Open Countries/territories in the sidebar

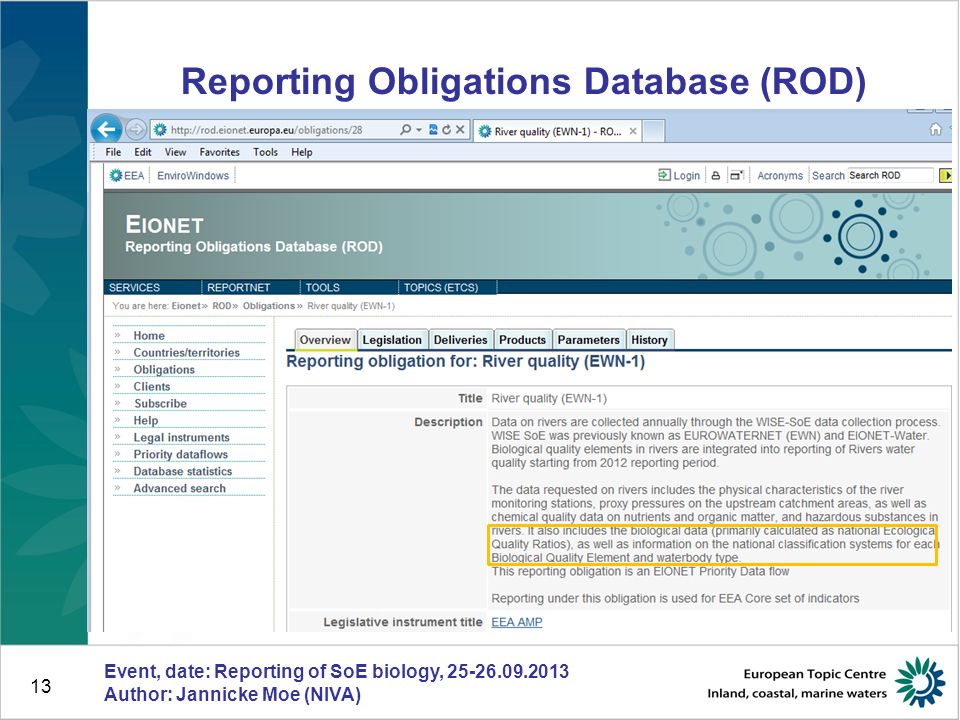(186, 353)
